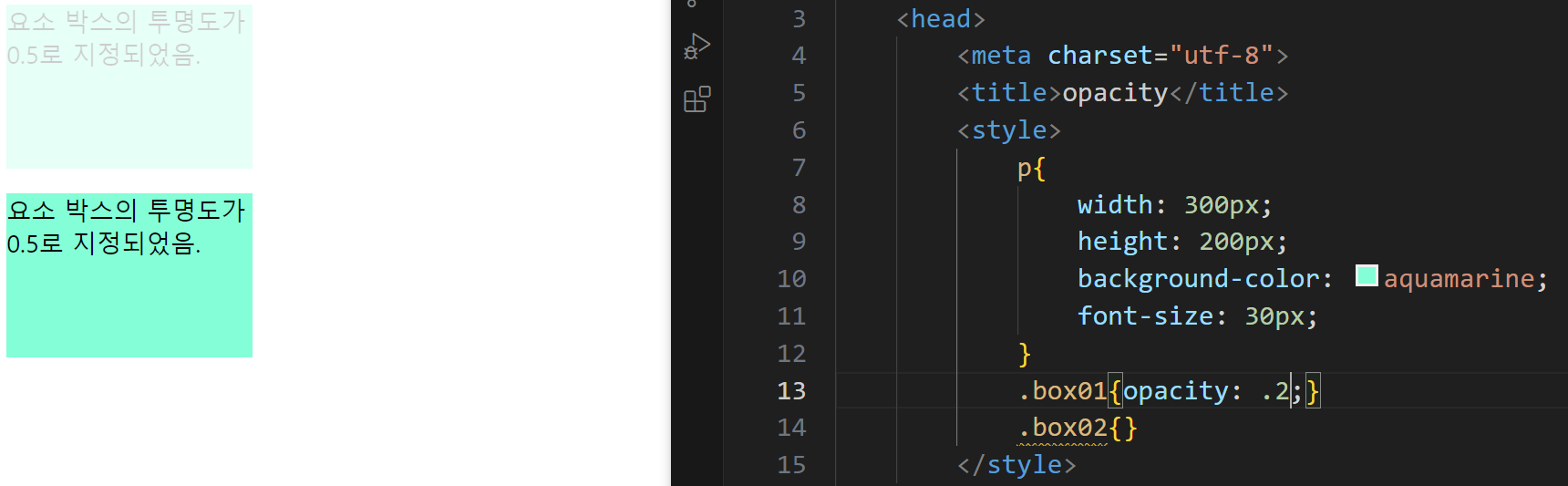Select the opaque aquamarine box paragraph
1568x486 pixels.
point(129,274)
